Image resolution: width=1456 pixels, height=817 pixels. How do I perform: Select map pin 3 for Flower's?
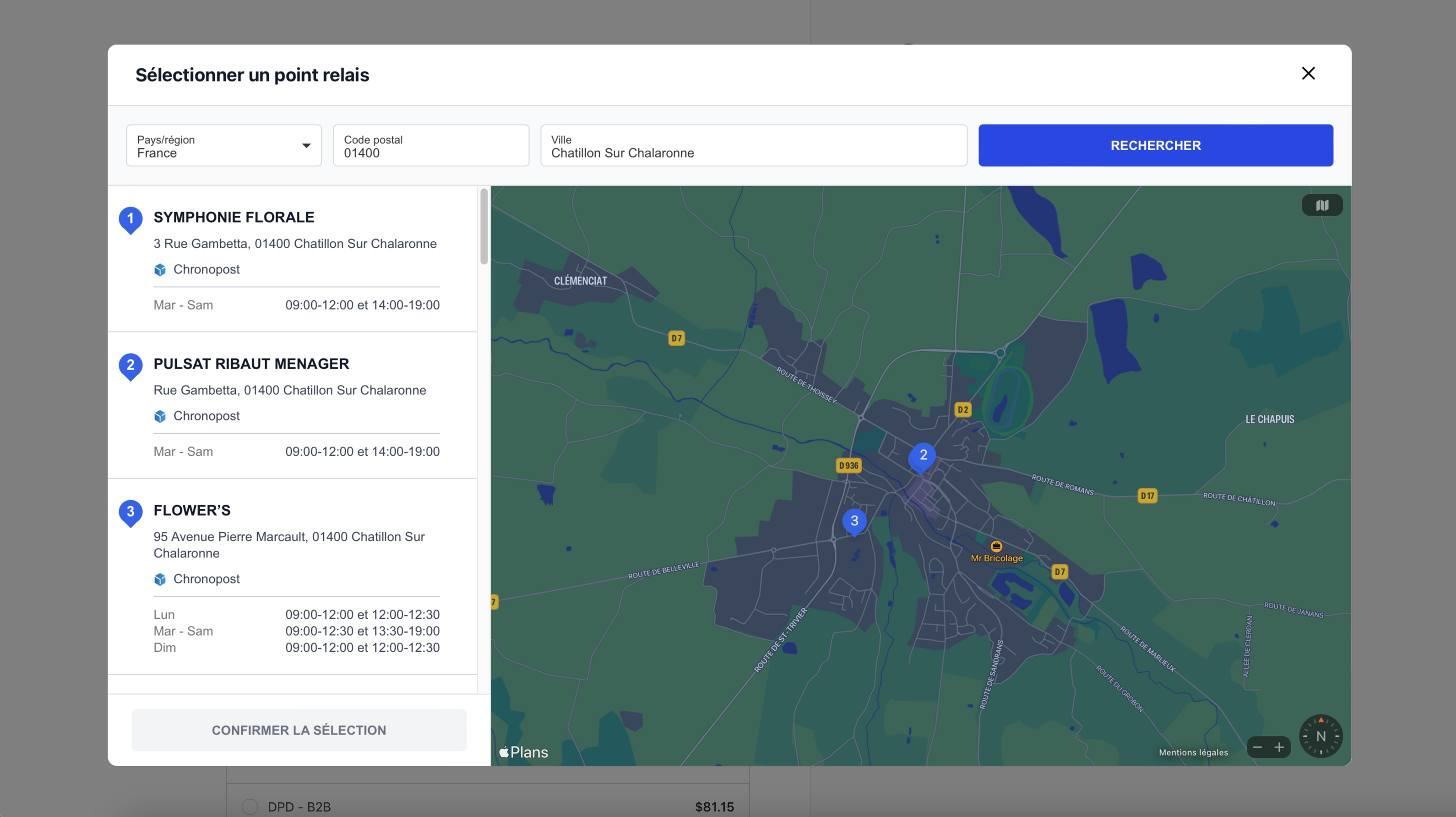(854, 521)
